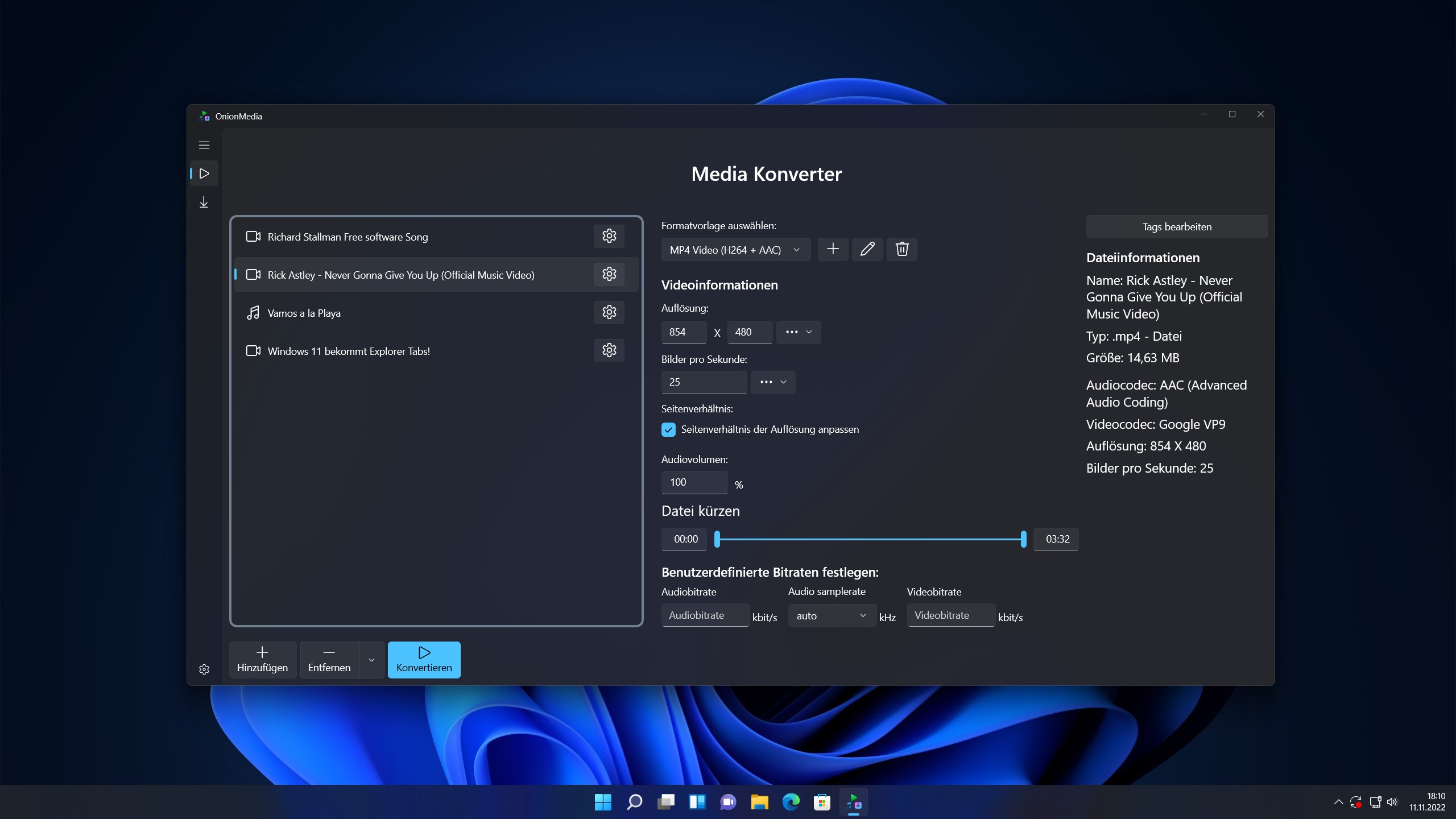Click the sync status tray icon
Viewport: 1456px width, 819px height.
[1356, 802]
